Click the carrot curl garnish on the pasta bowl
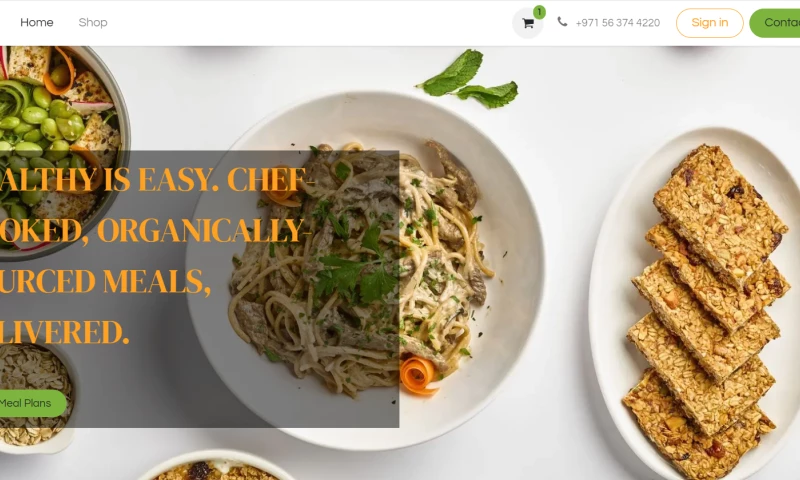The height and width of the screenshot is (480, 800). [417, 375]
